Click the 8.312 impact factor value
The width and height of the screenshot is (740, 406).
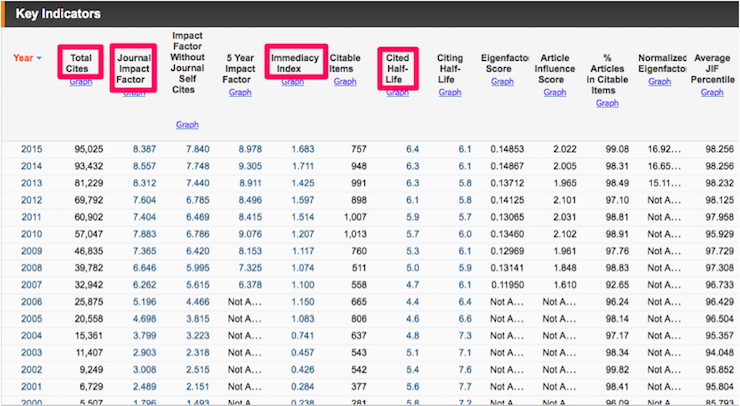pyautogui.click(x=144, y=183)
